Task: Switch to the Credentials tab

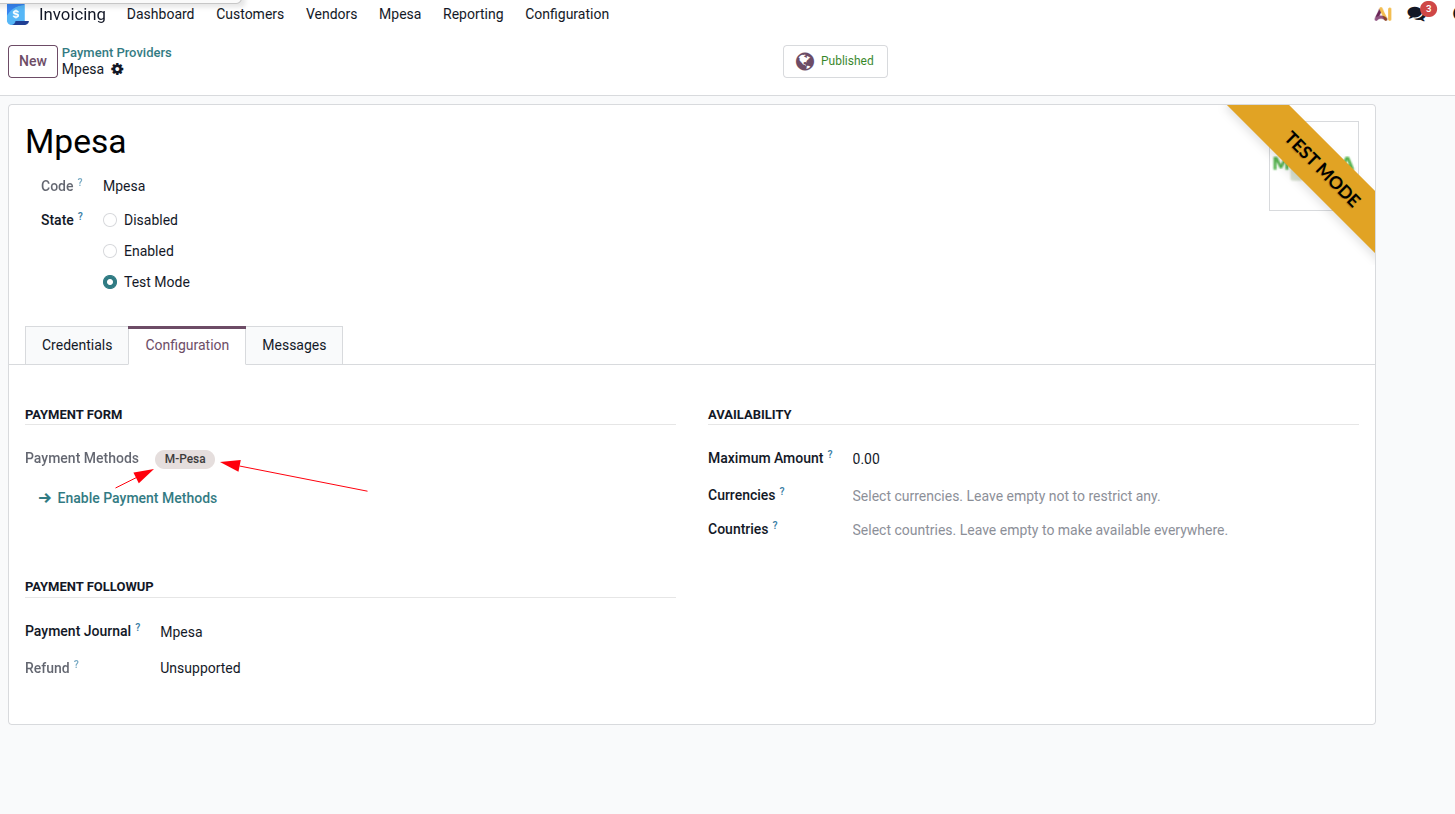Action: [x=77, y=345]
